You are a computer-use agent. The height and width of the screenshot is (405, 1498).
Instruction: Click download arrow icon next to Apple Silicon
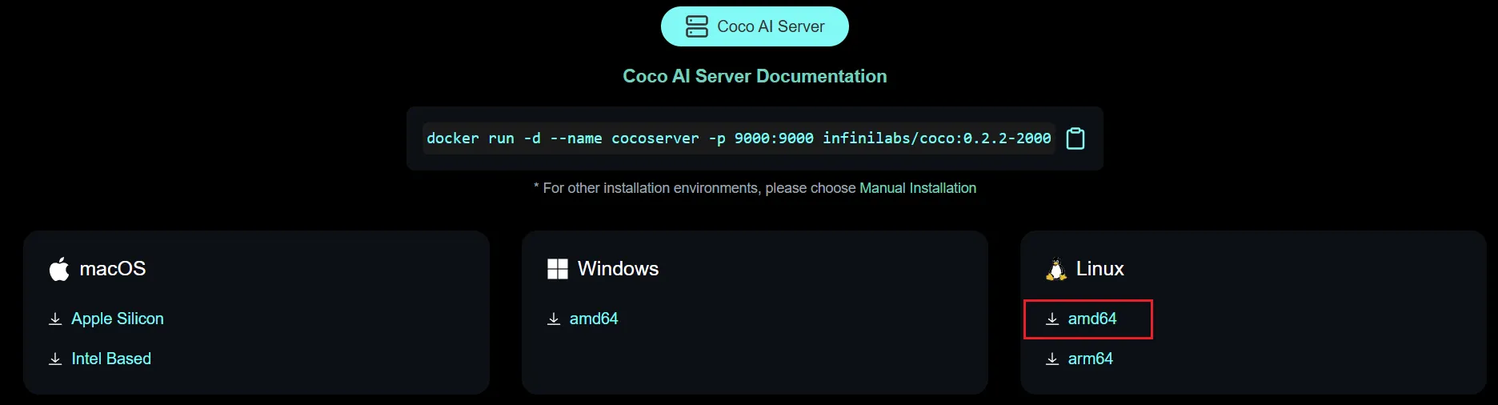click(x=55, y=319)
